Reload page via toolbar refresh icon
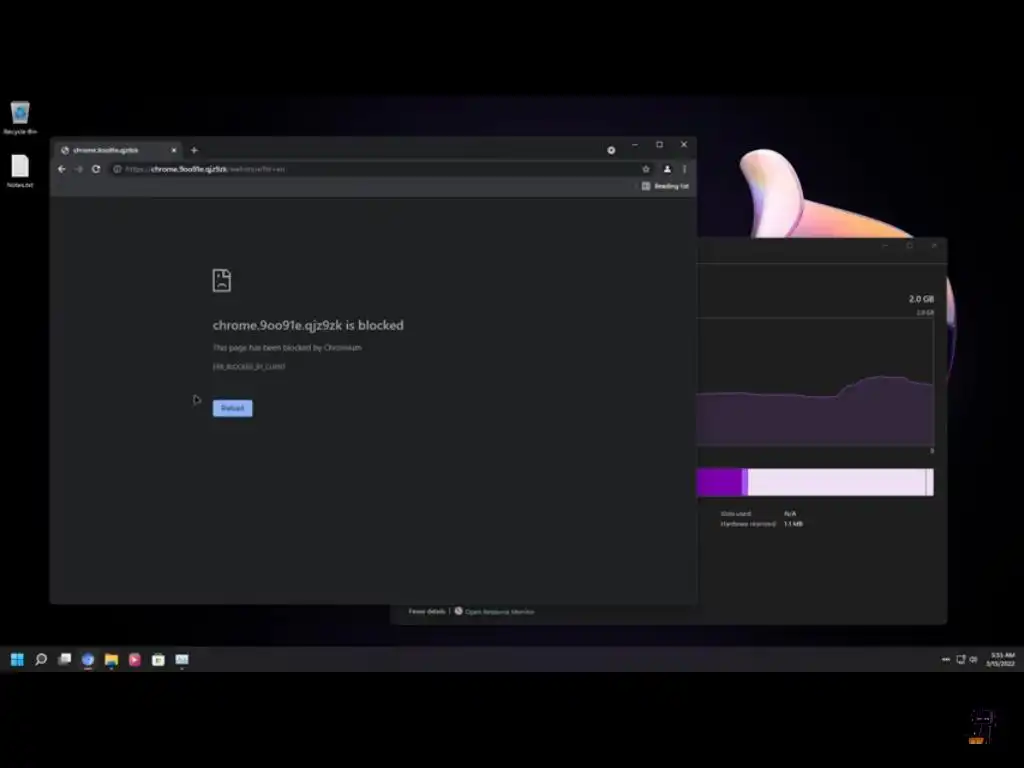1024x768 pixels. 96,169
